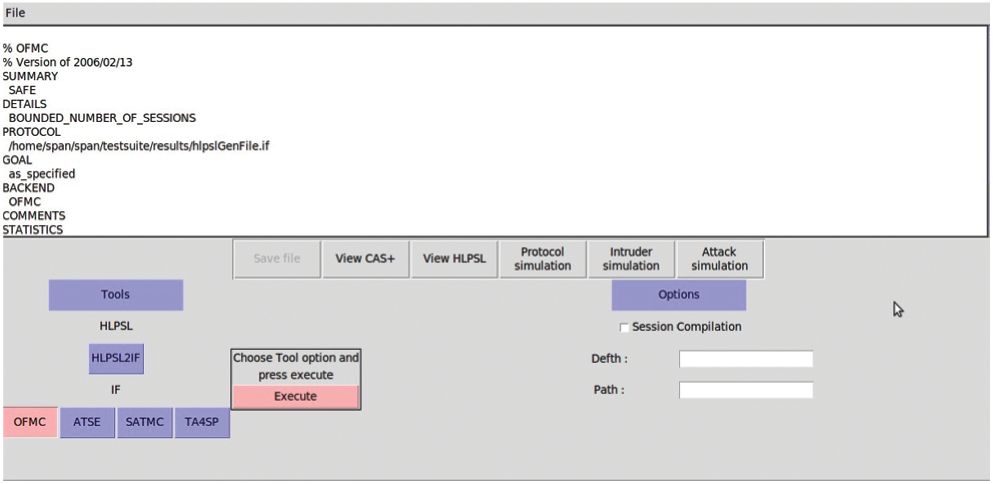Image resolution: width=993 pixels, height=484 pixels.
Task: Choose the ATSE backend
Action: (87, 422)
